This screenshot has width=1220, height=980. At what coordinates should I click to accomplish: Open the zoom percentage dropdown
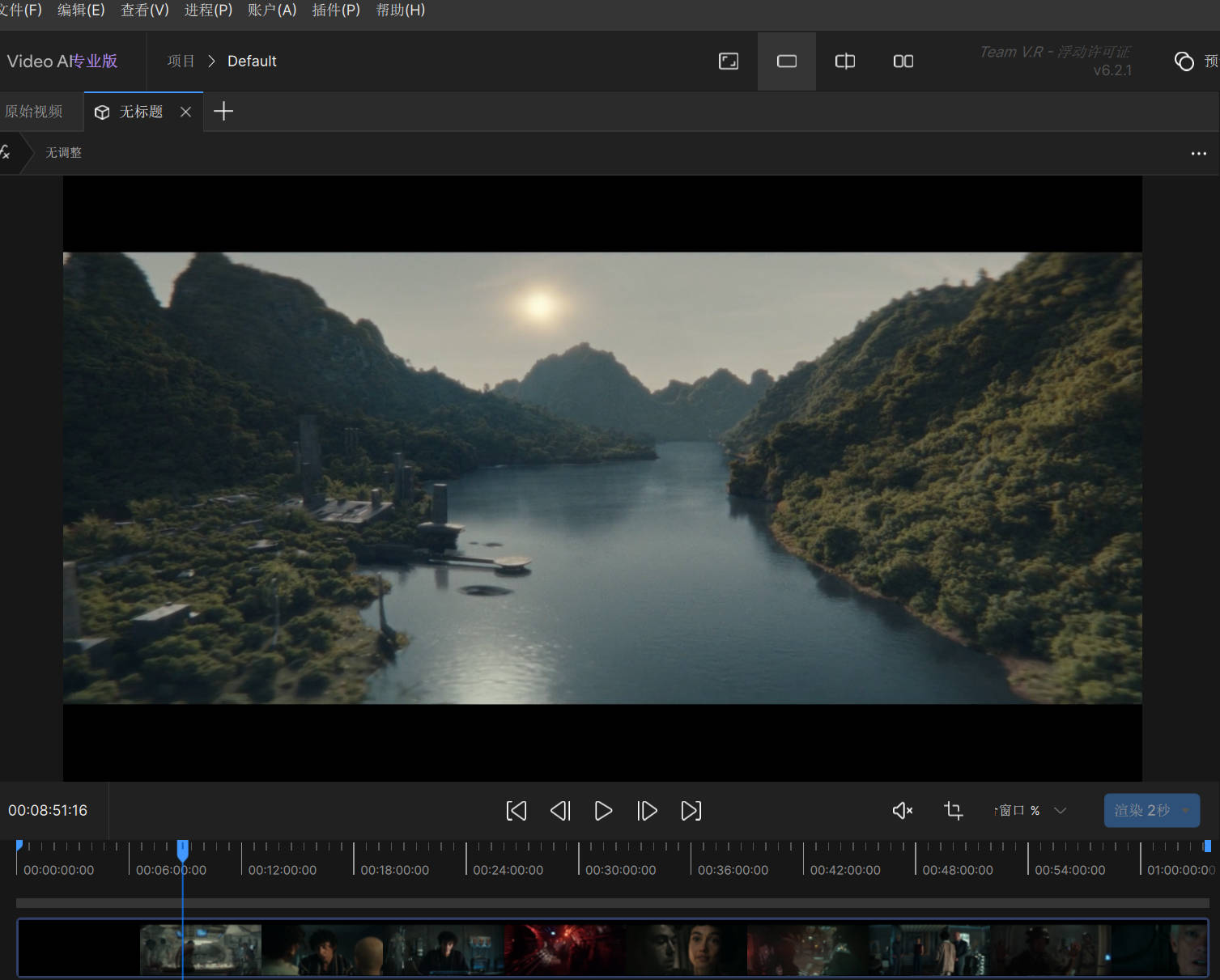tap(1060, 811)
